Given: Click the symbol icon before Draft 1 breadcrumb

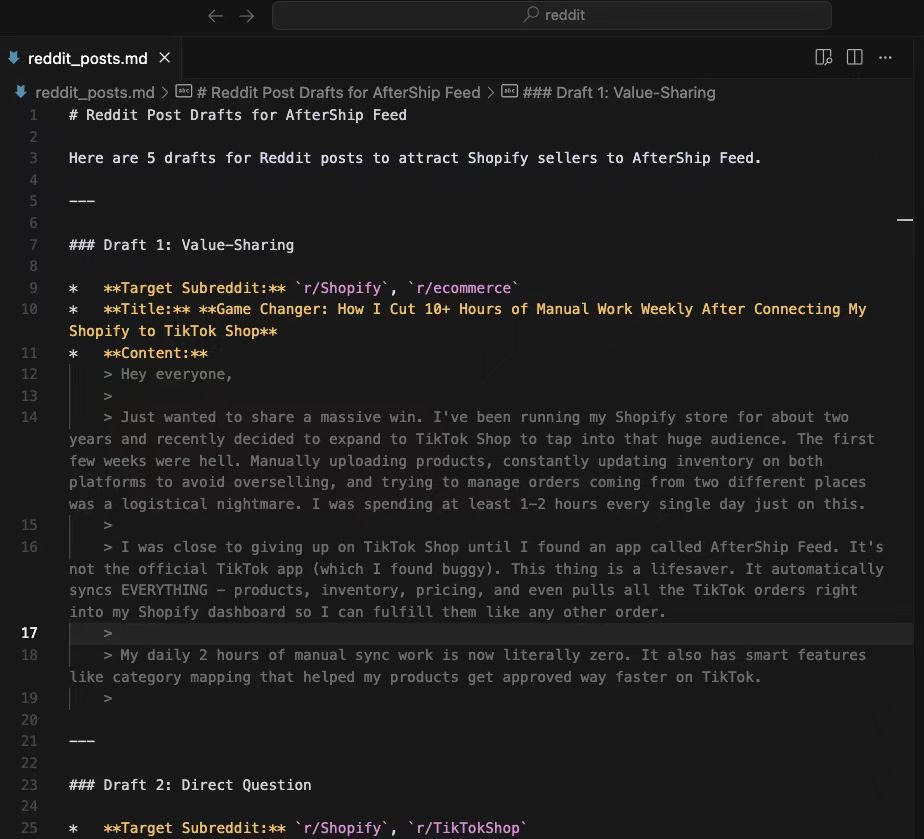Looking at the screenshot, I should (x=509, y=91).
